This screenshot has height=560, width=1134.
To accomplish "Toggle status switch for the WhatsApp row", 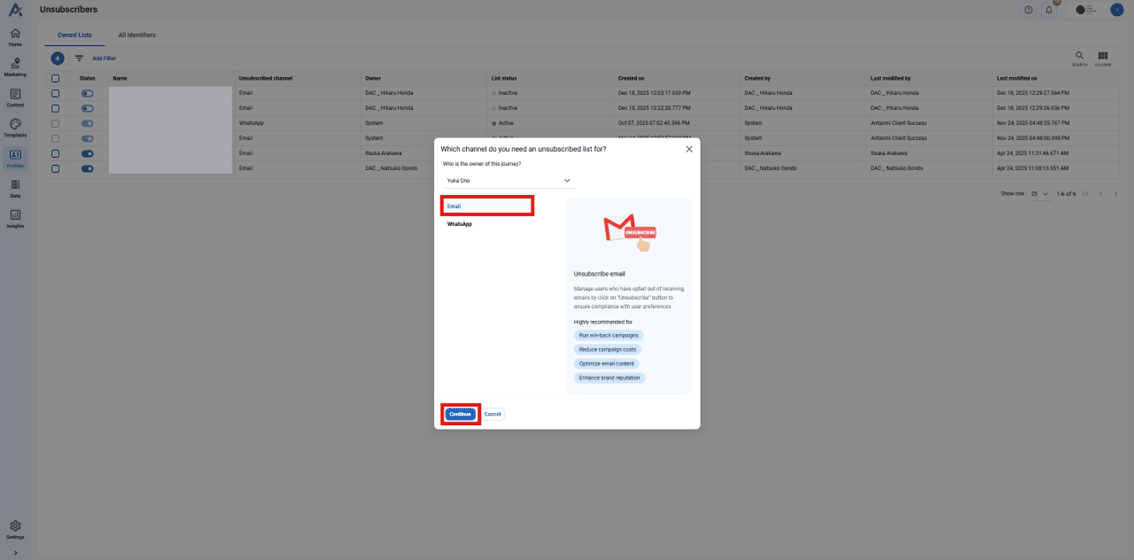I will coord(88,124).
